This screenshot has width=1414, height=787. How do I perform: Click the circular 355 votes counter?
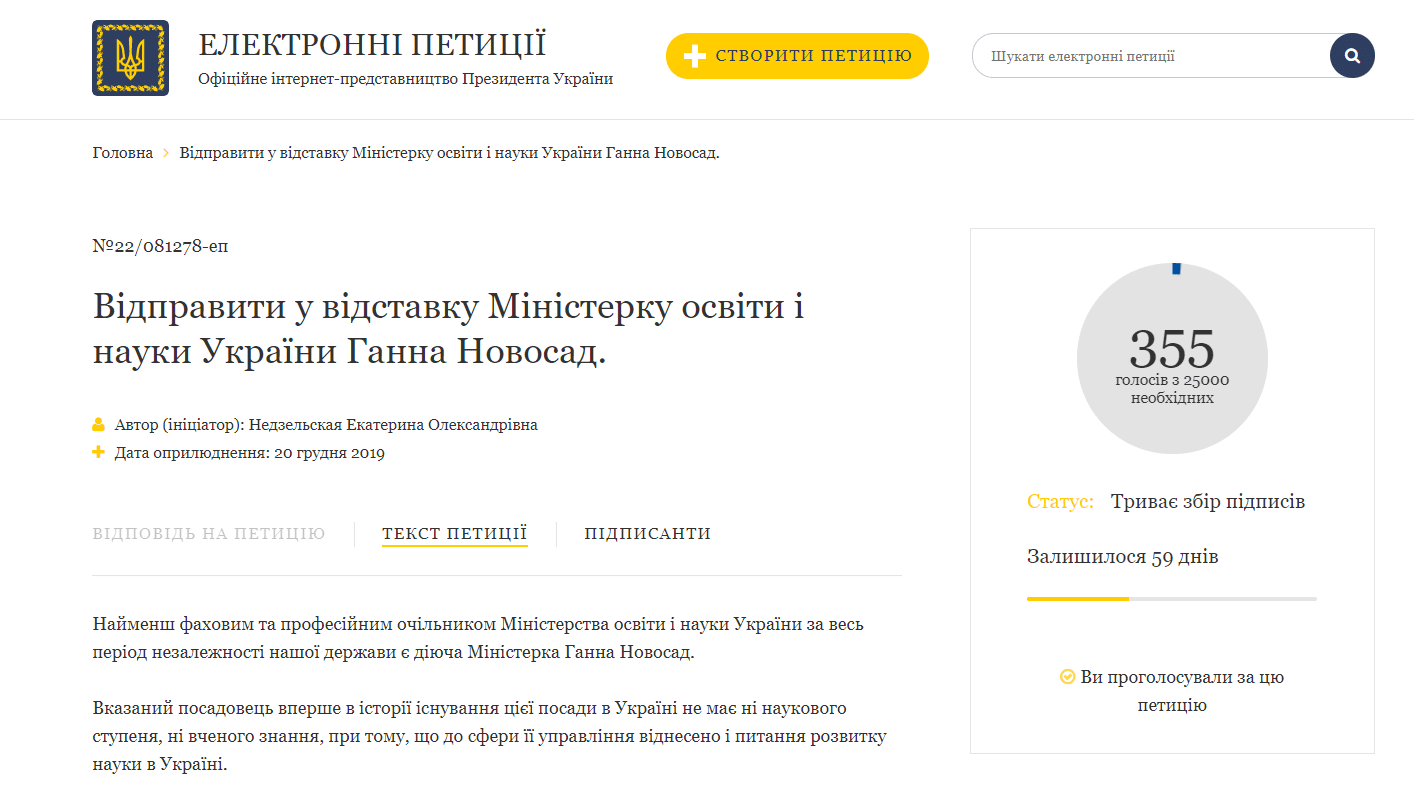click(1172, 358)
